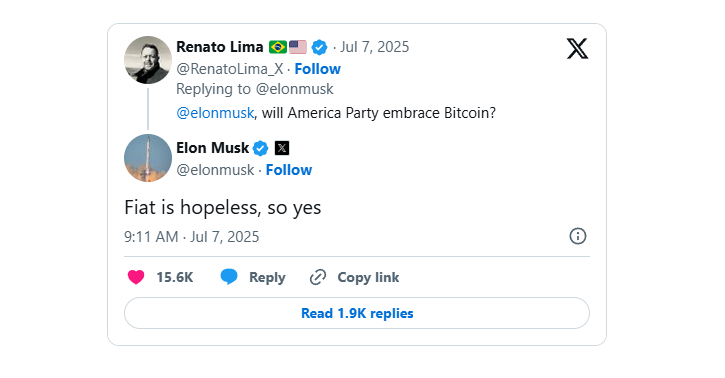Click the Renato Lima display name

tap(220, 47)
